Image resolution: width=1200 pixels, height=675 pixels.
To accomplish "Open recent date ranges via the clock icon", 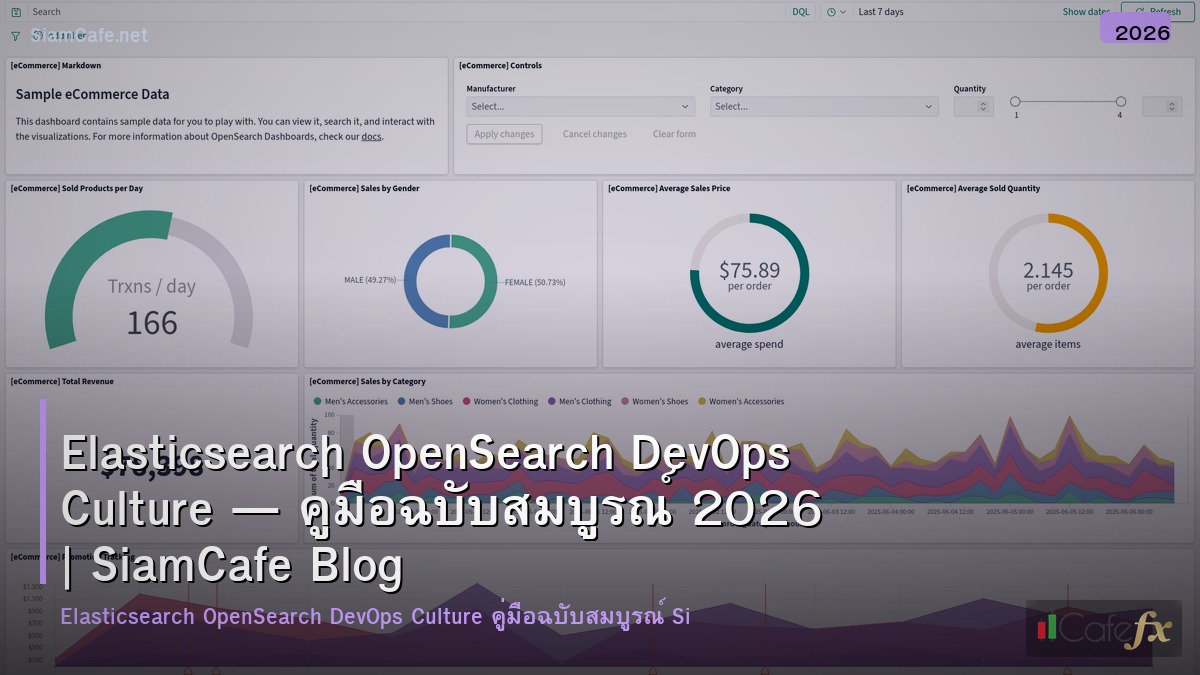I will pos(830,11).
